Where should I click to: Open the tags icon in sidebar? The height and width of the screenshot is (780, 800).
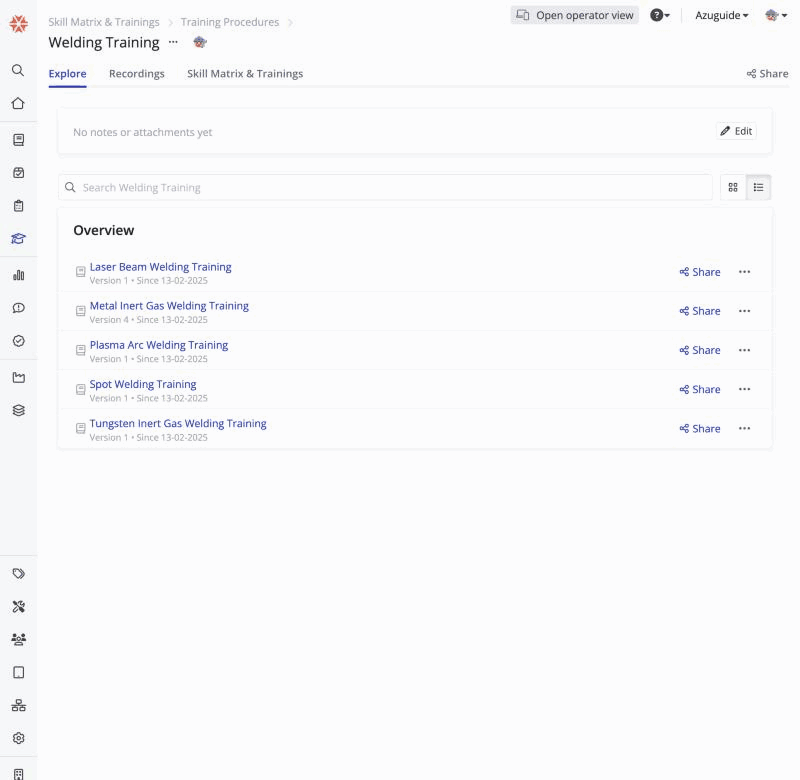tap(18, 573)
